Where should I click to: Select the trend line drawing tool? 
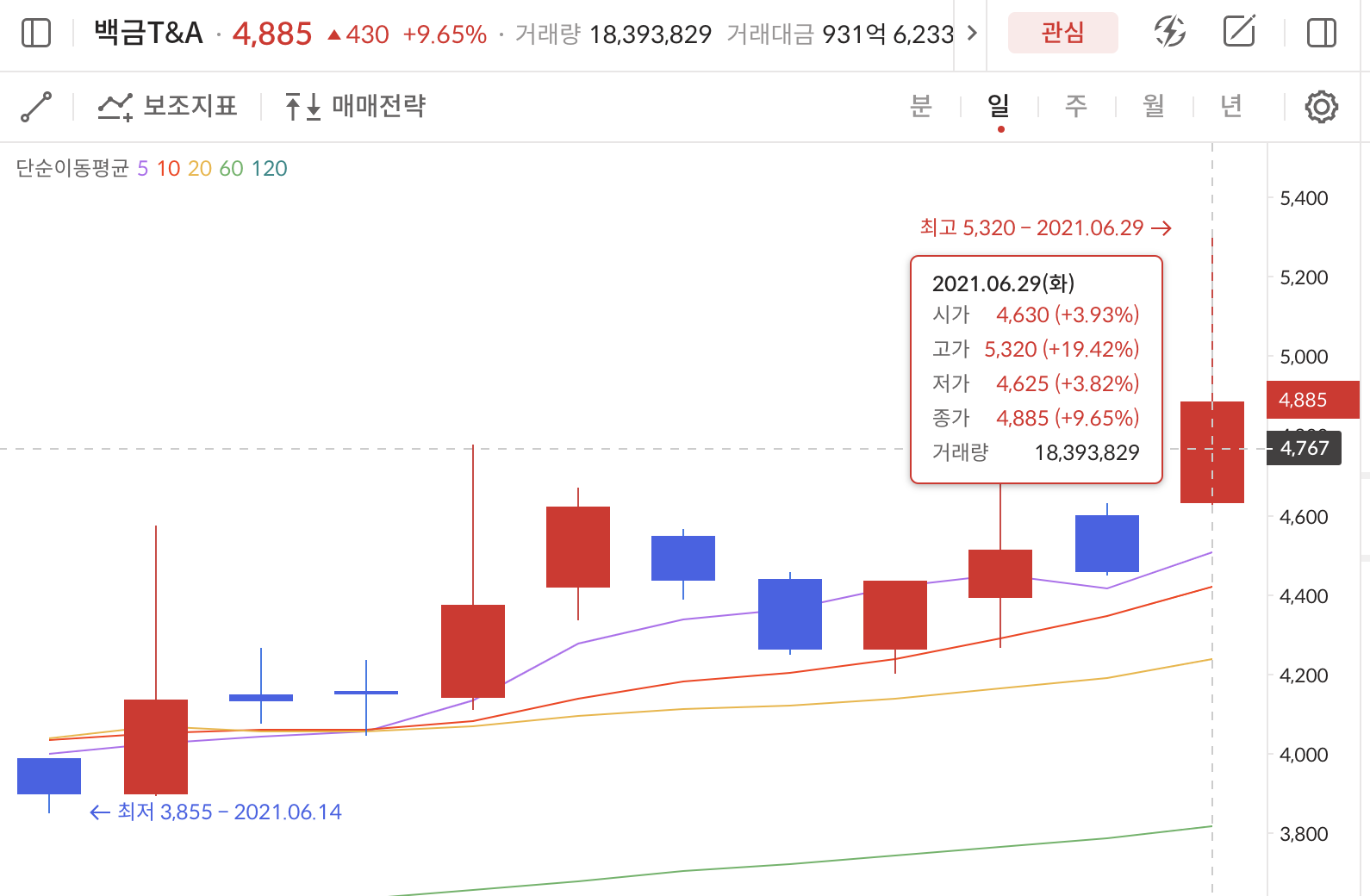pos(36,107)
